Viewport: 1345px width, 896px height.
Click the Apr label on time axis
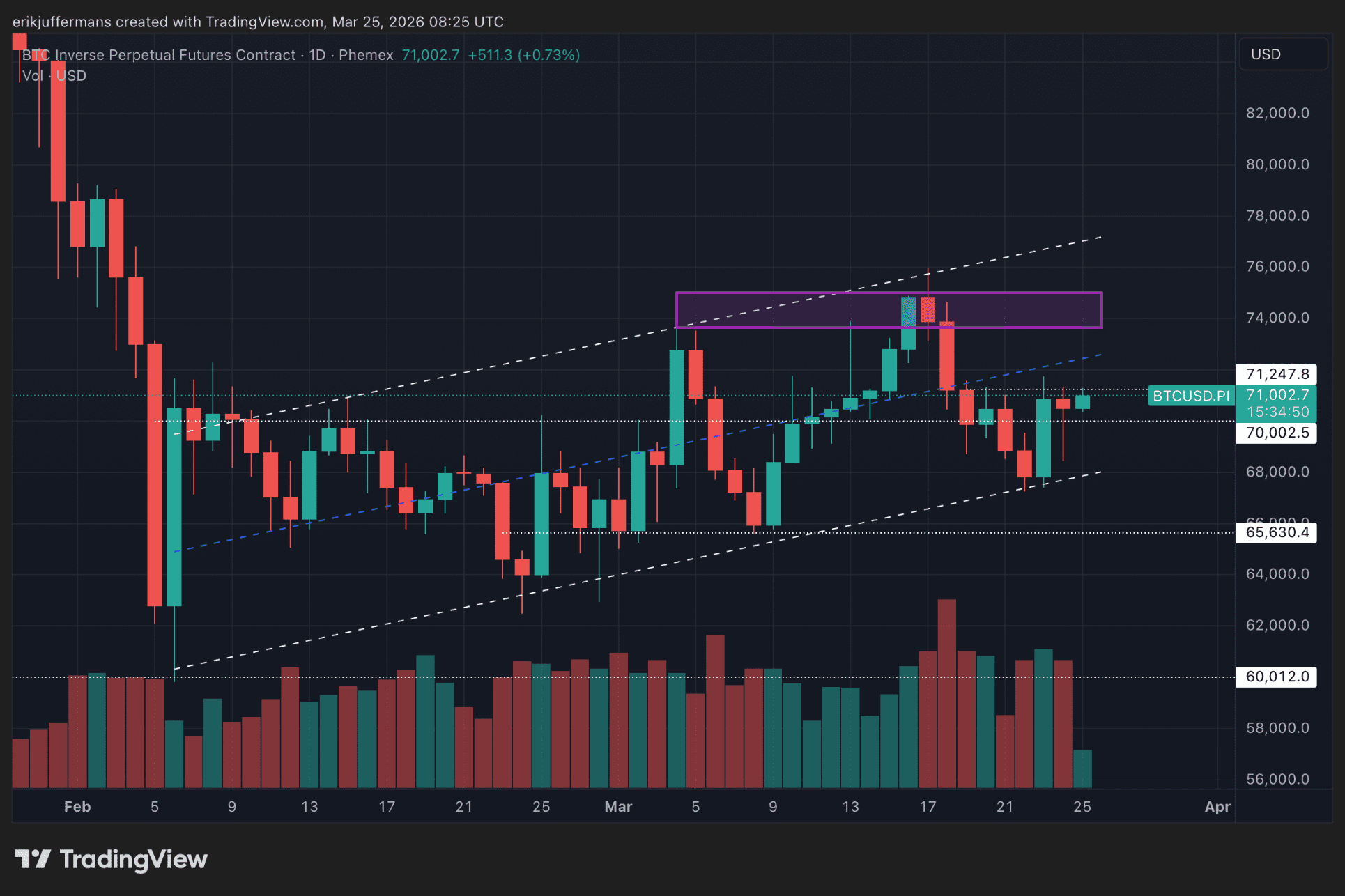[x=1217, y=806]
